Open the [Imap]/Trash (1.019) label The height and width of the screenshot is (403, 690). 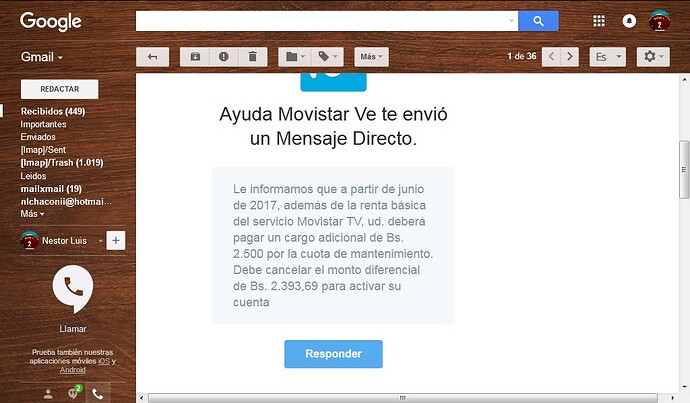coord(62,163)
